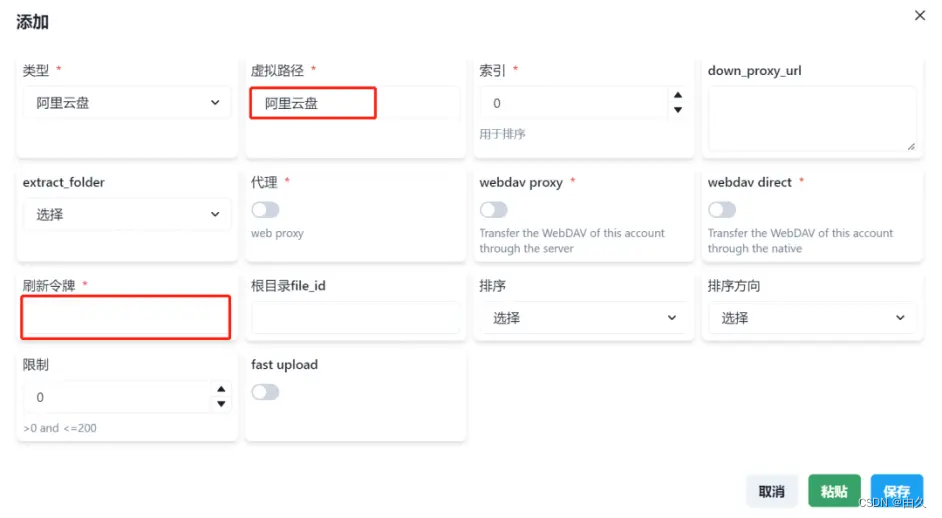Screen dimensions: 942x518
Task: Enable the webdav direct switch
Action: 721,210
